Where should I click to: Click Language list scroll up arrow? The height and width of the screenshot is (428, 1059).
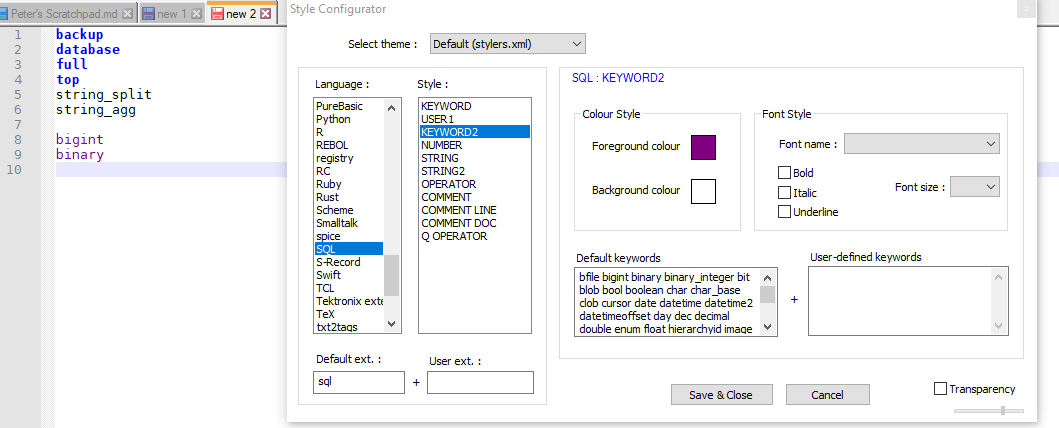(392, 107)
